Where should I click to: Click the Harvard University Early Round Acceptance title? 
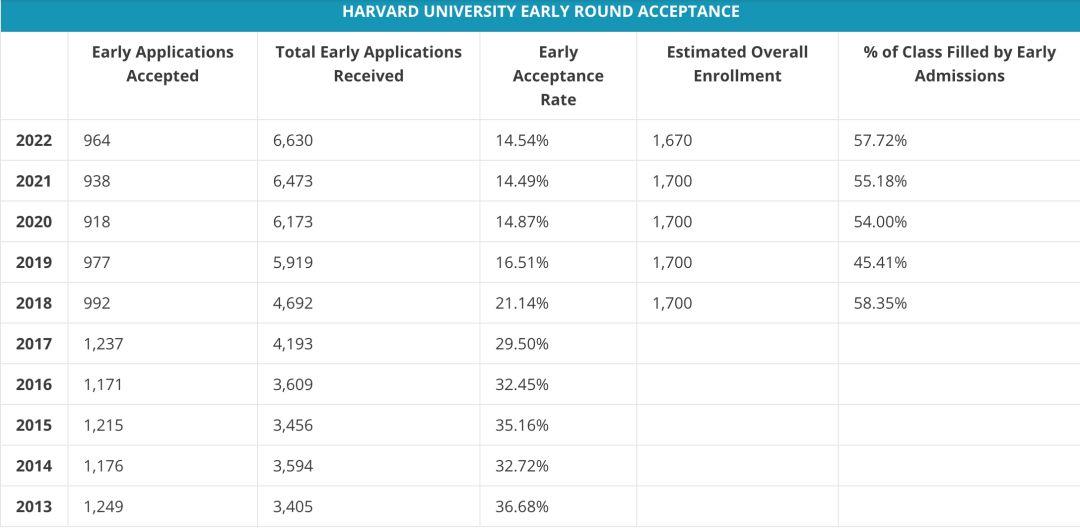540,12
